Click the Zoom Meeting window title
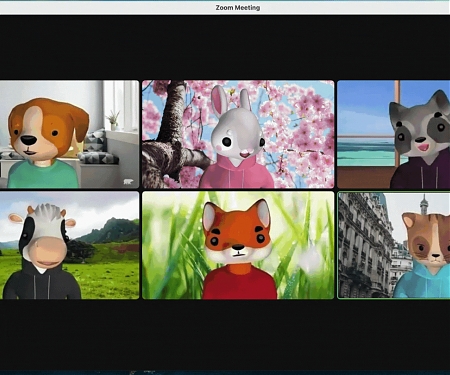The height and width of the screenshot is (375, 450). 238,7
